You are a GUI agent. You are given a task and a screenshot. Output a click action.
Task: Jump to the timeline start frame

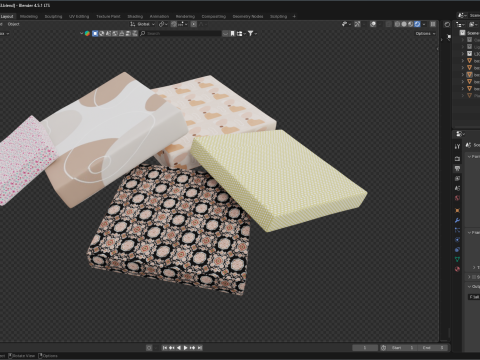(164, 348)
